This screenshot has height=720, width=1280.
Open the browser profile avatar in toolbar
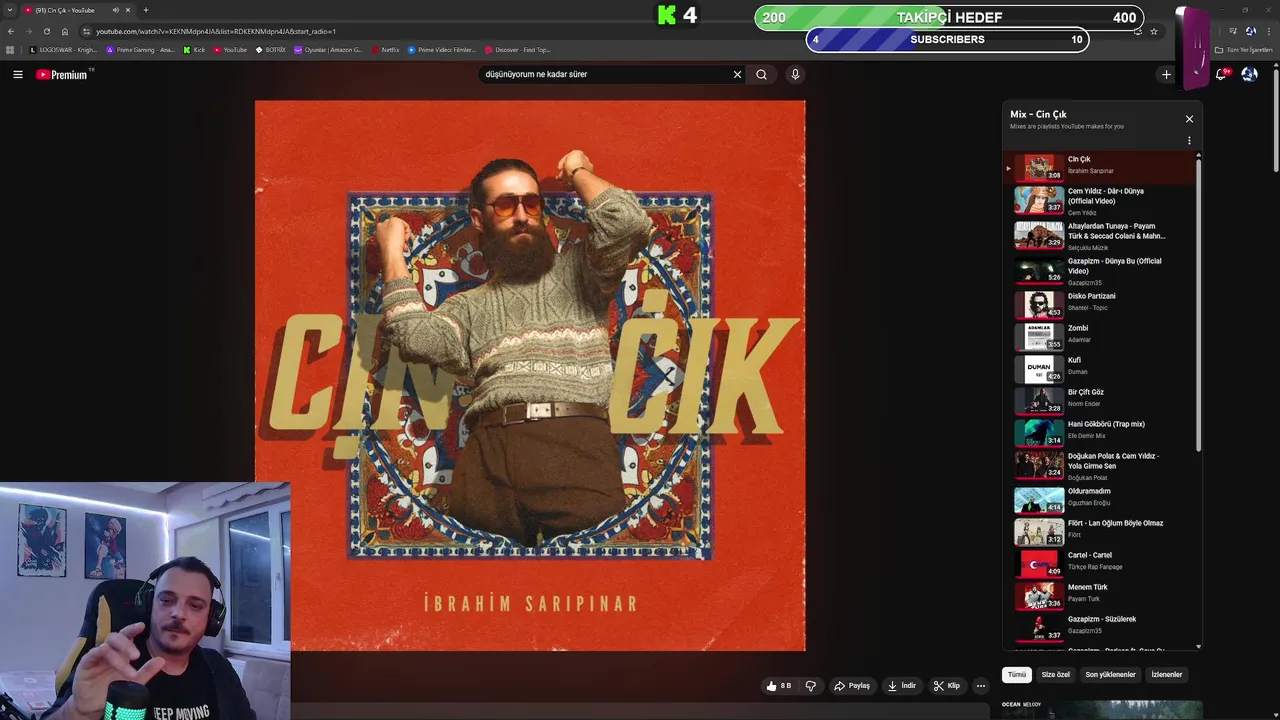(x=1250, y=31)
